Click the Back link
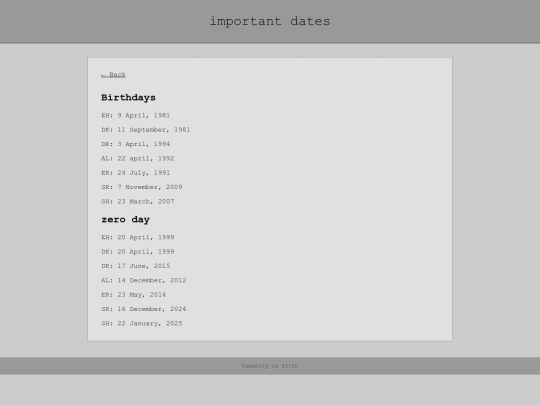 tap(113, 75)
